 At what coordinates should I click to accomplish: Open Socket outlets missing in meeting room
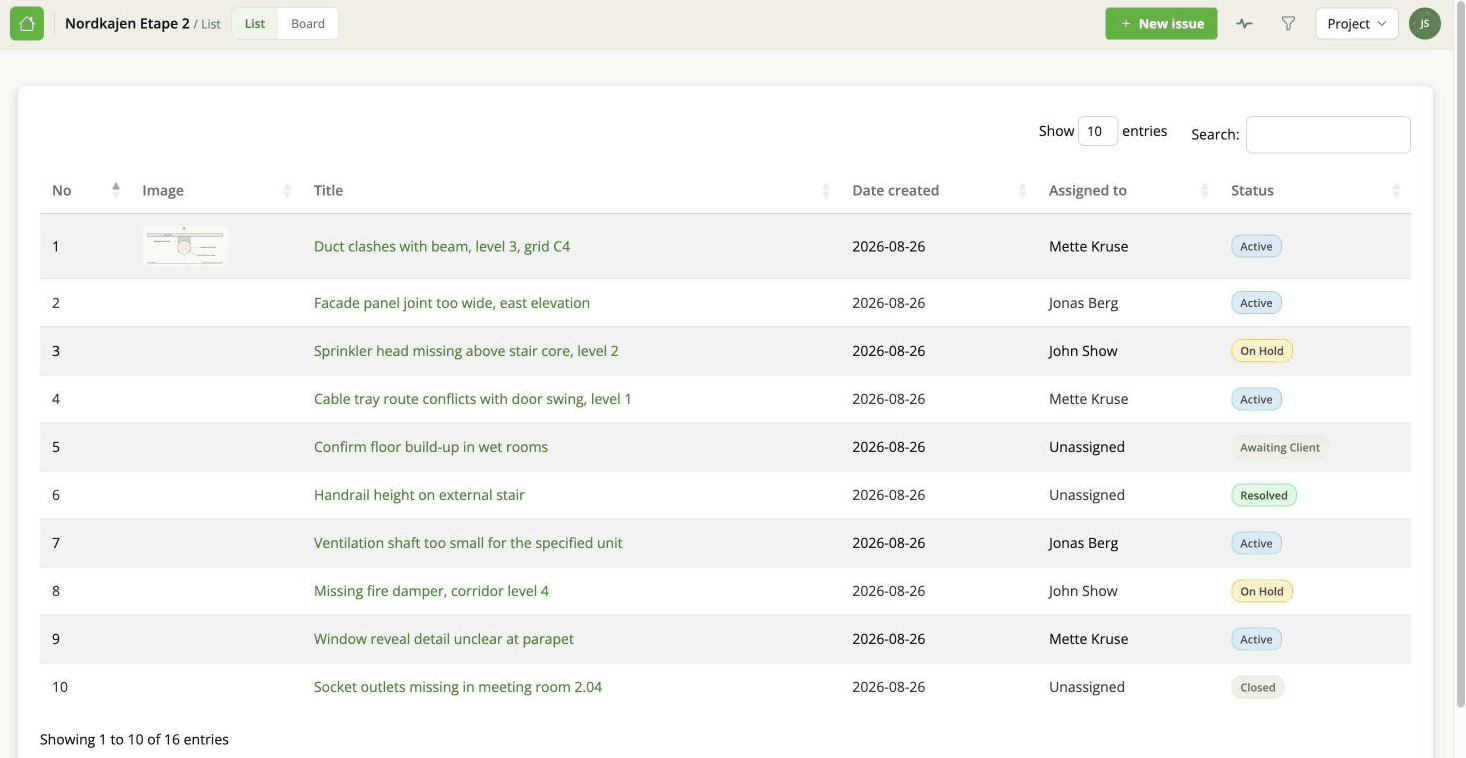[458, 687]
